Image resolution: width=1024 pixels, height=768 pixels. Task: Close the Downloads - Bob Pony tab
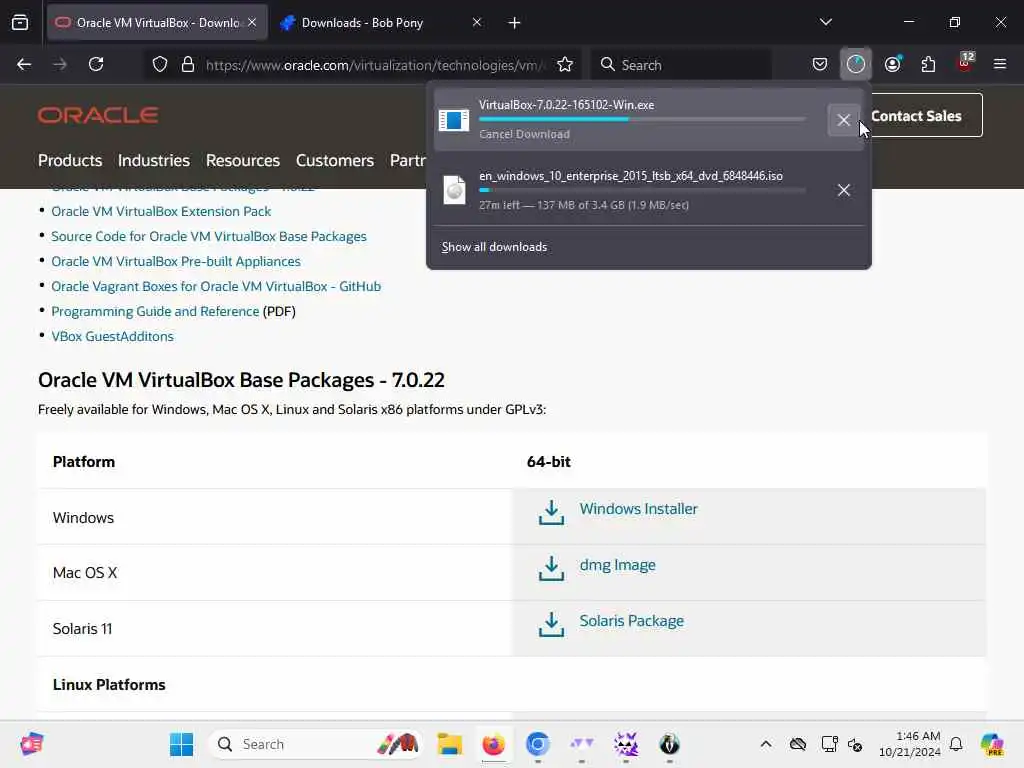[x=477, y=22]
